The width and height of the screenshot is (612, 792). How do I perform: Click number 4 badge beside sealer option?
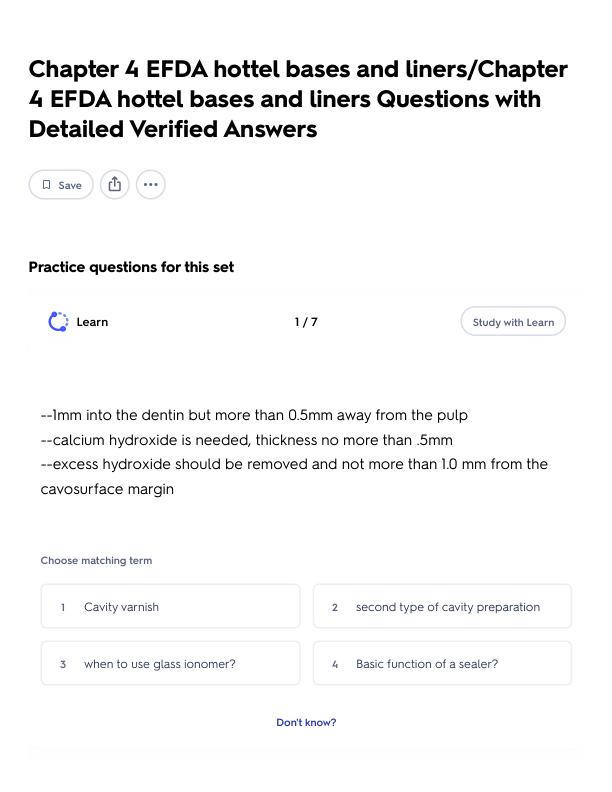coord(335,664)
